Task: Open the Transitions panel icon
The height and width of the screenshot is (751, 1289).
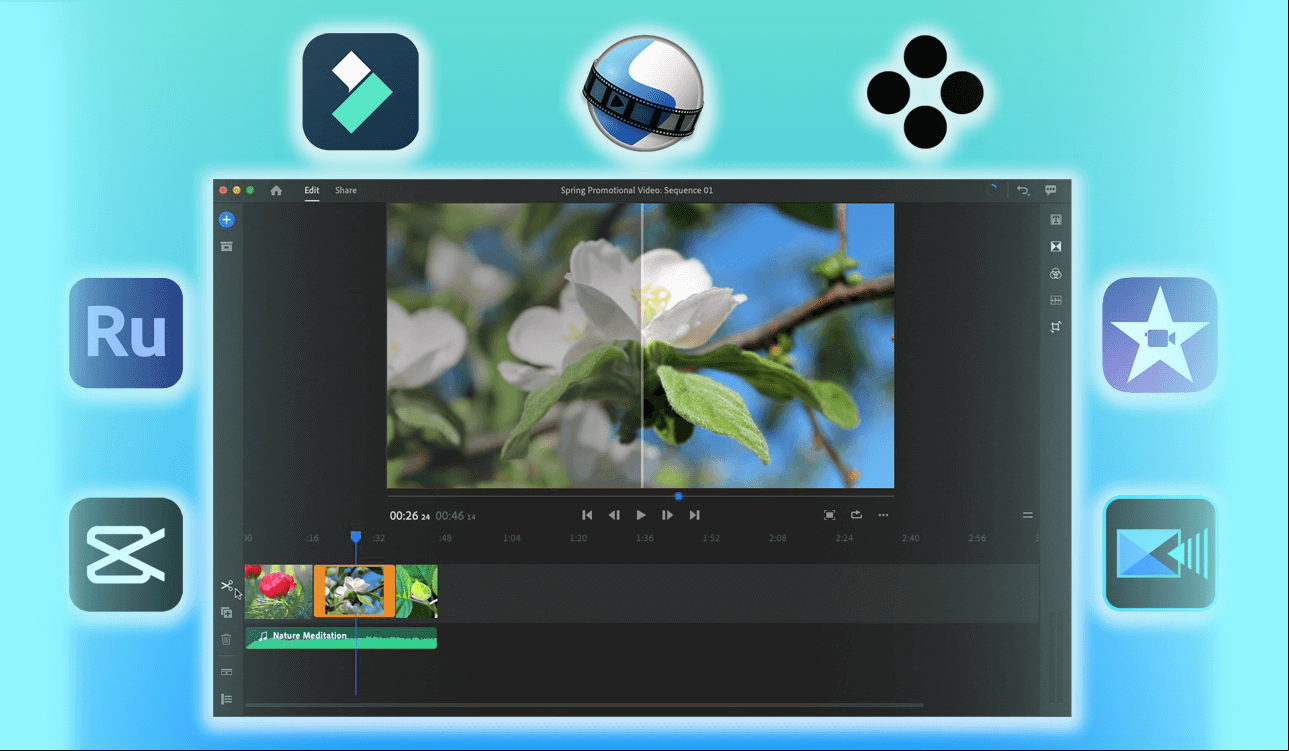Action: [1056, 246]
